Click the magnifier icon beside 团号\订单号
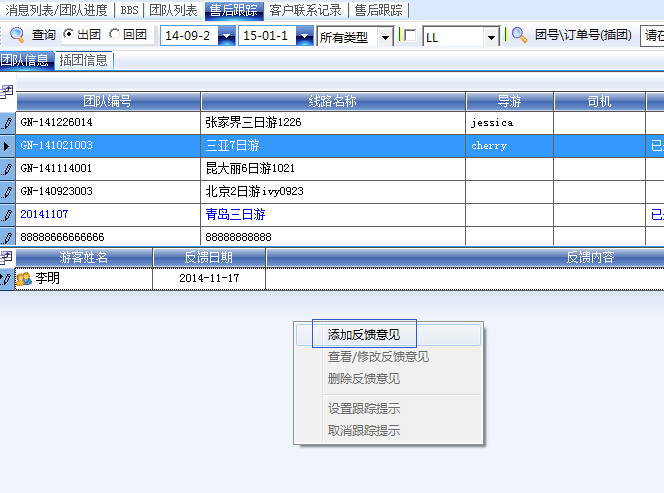Image resolution: width=664 pixels, height=493 pixels. pos(519,35)
